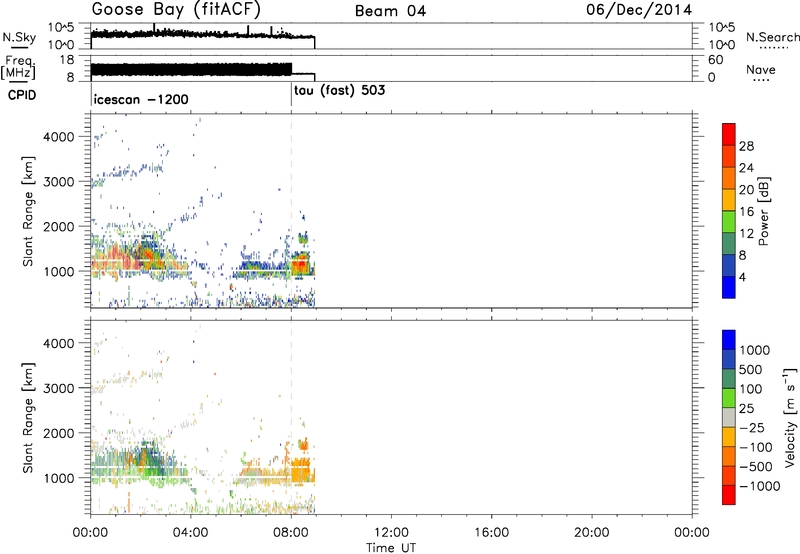Click the date '06/Dec/2014'
Viewport: 800px width, 554px height.
639,10
